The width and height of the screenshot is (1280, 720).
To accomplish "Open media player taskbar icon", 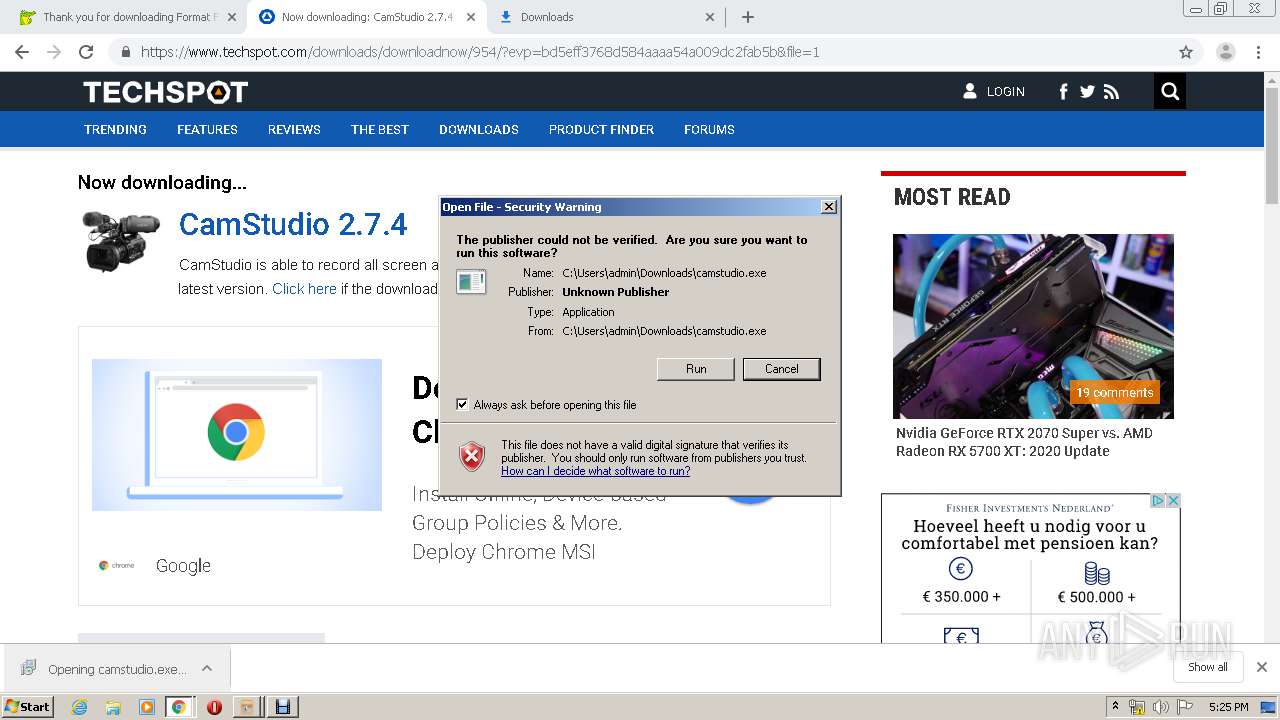I will coord(147,707).
